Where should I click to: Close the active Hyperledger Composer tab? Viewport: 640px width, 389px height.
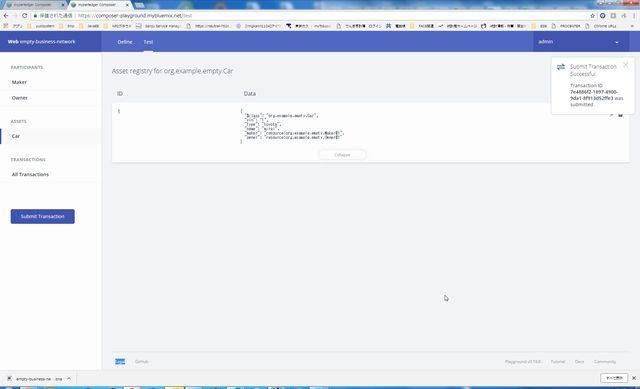click(x=127, y=5)
